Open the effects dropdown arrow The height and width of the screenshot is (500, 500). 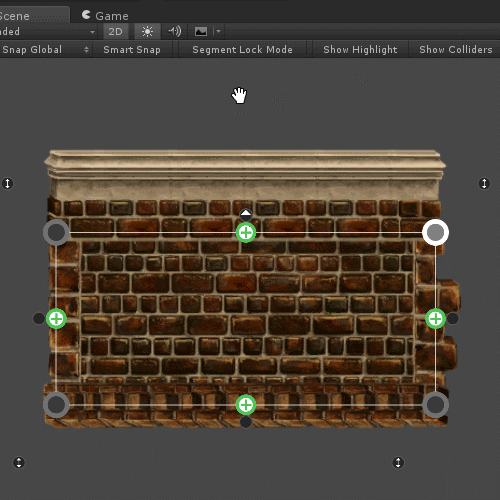click(x=218, y=32)
